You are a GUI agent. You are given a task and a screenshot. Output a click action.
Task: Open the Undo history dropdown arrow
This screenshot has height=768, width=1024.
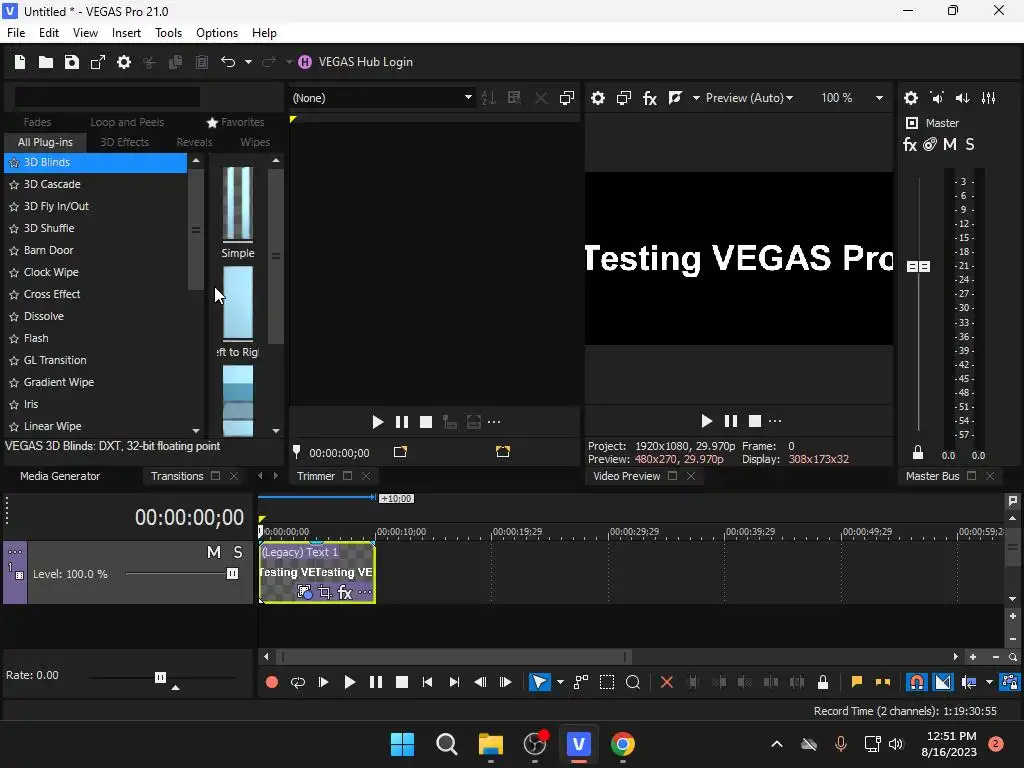point(248,62)
